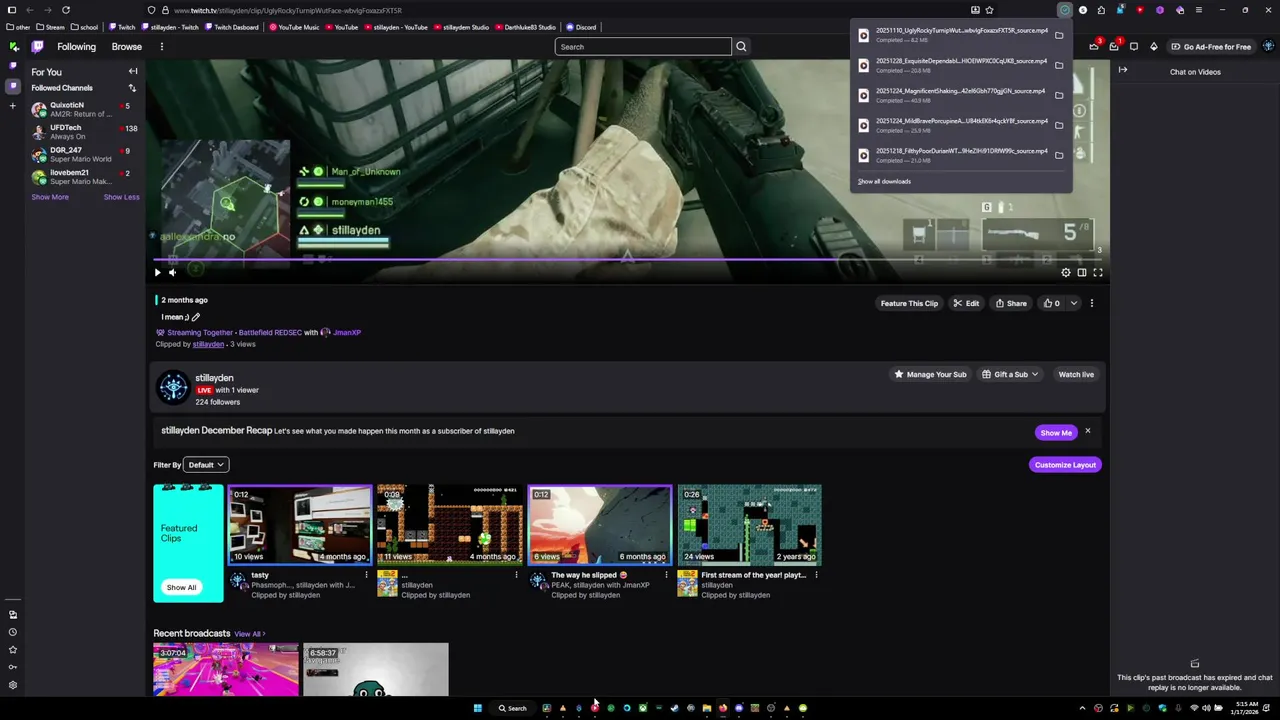Click the search magnifier button
The width and height of the screenshot is (1280, 720).
click(x=741, y=47)
